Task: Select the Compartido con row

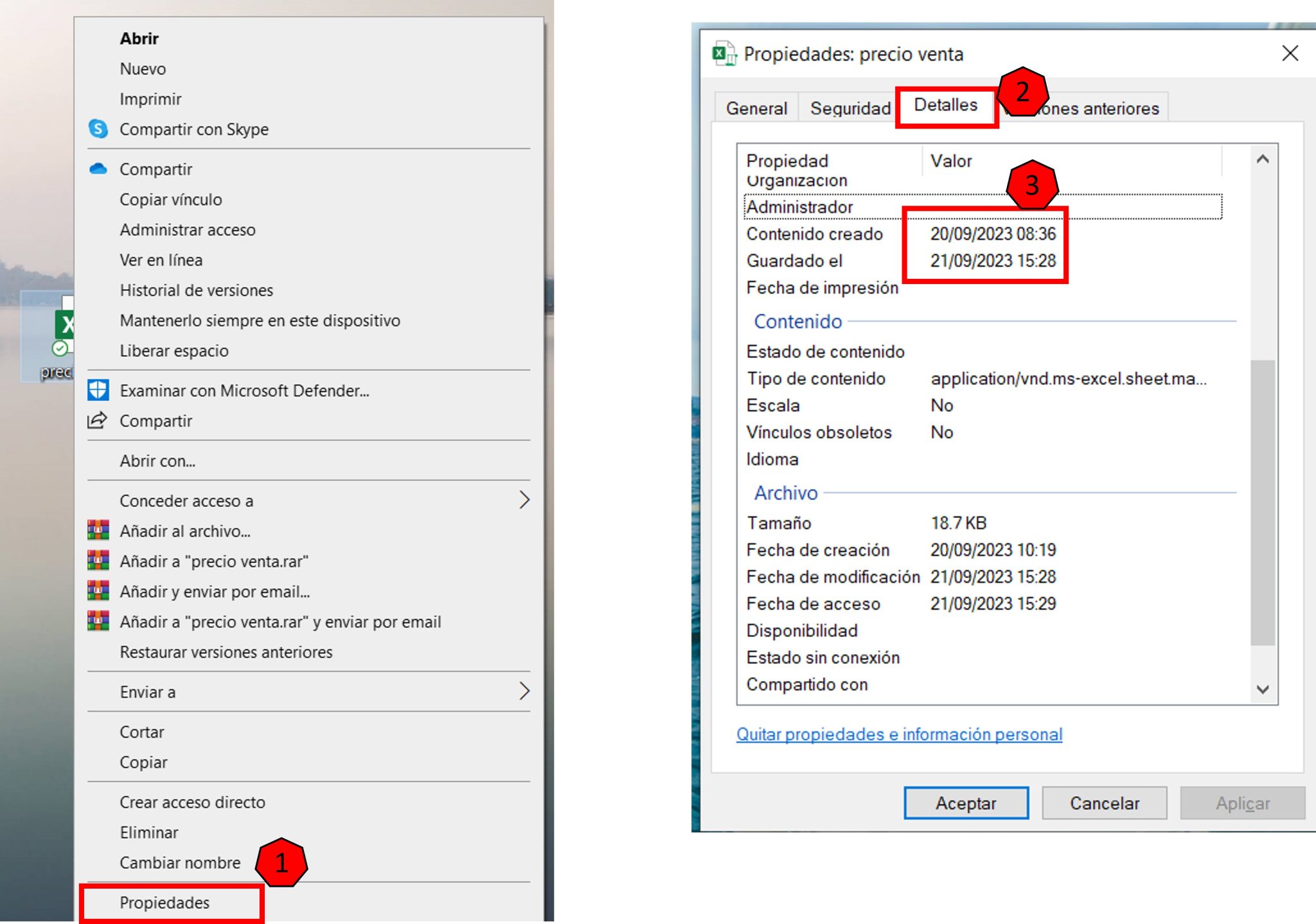Action: 983,685
